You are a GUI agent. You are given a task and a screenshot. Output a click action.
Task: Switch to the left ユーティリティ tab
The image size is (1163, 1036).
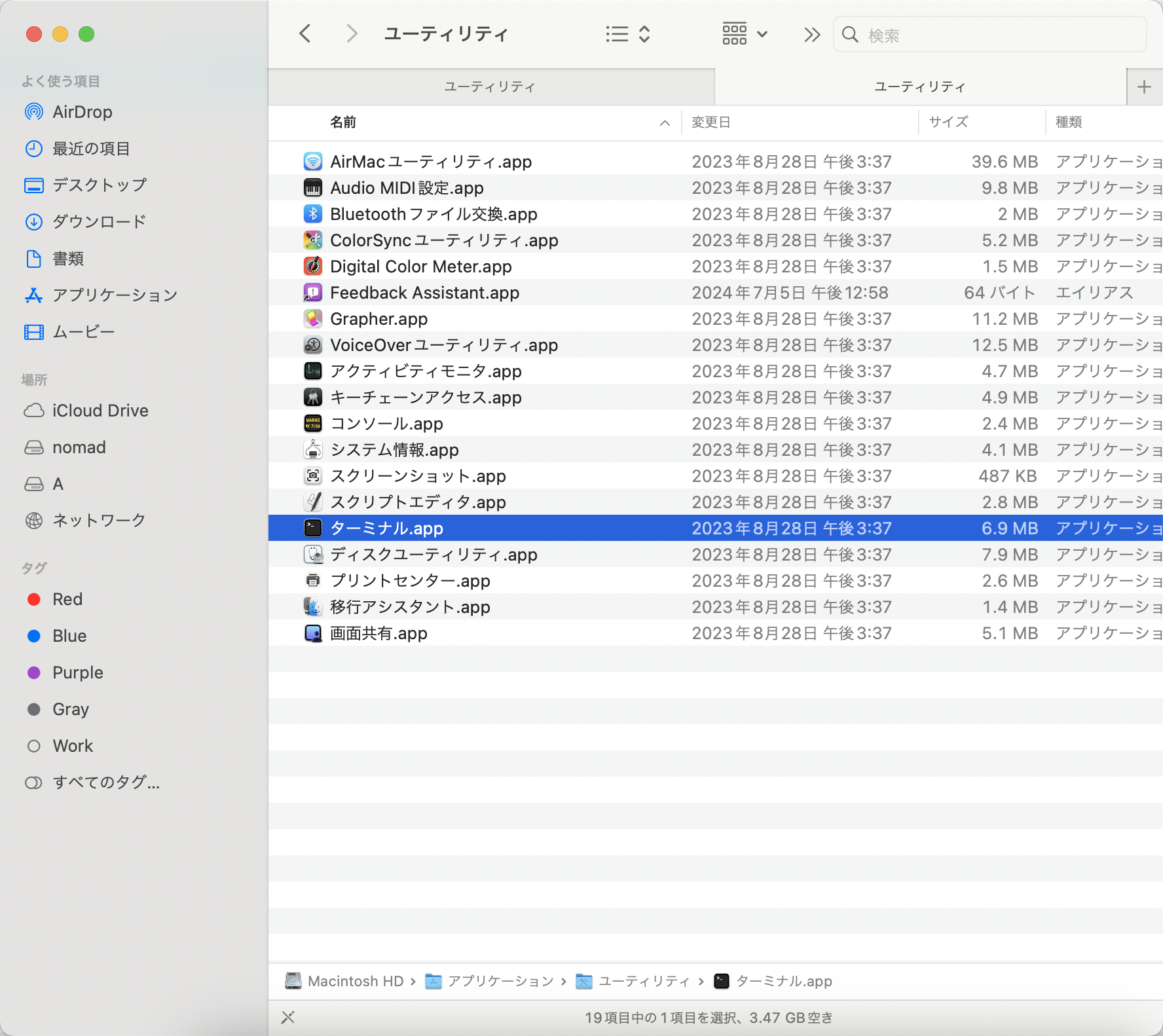pyautogui.click(x=490, y=86)
